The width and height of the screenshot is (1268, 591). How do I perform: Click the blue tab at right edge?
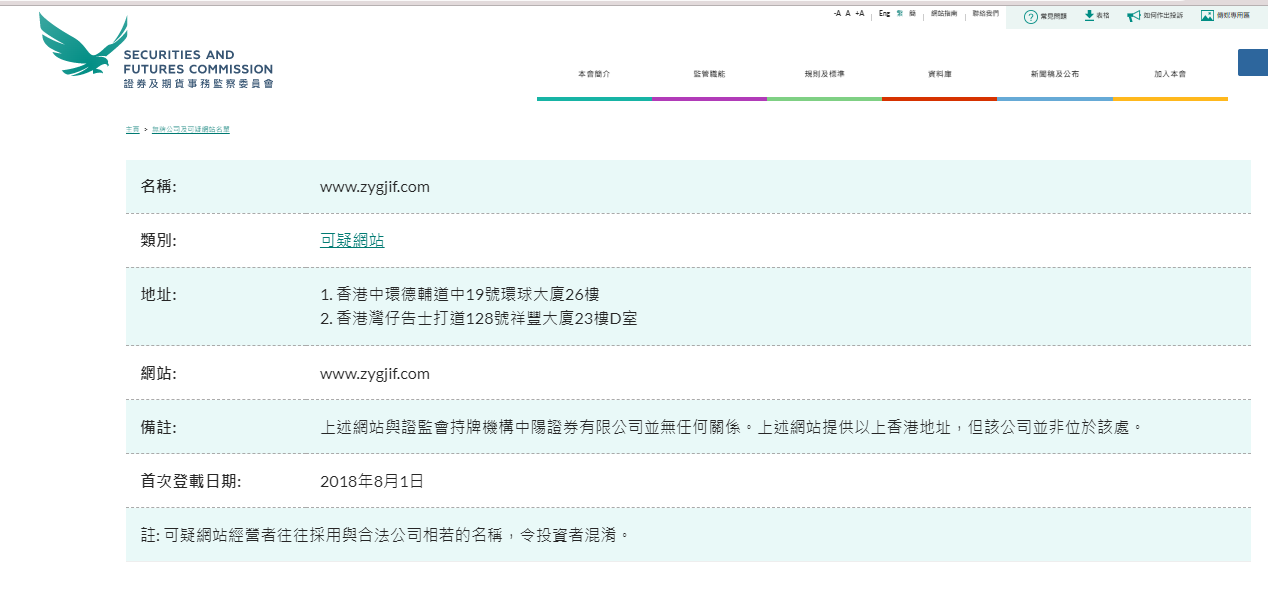click(1253, 62)
